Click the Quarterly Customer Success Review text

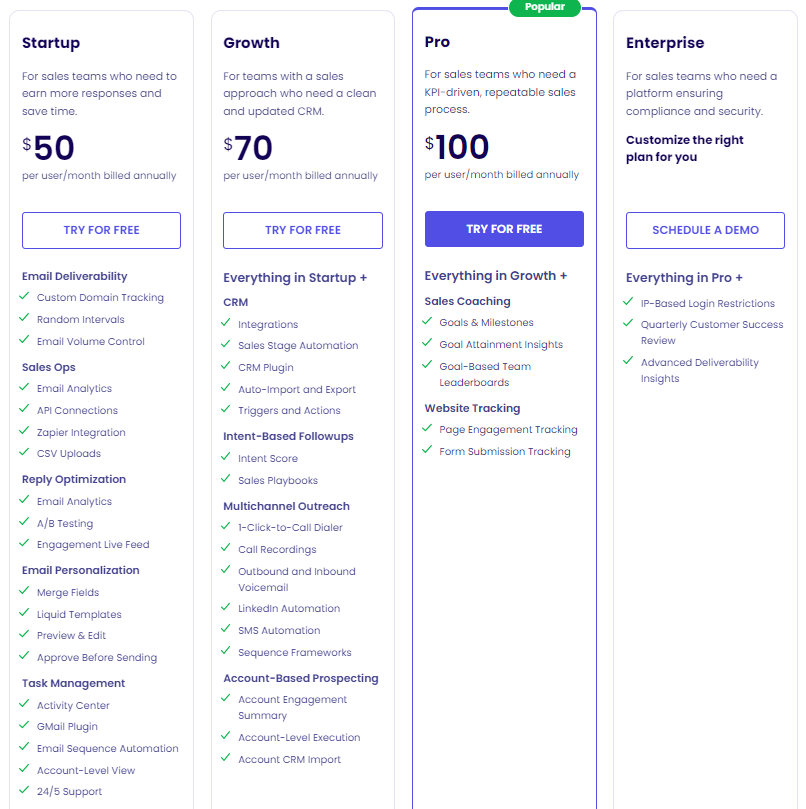(711, 332)
